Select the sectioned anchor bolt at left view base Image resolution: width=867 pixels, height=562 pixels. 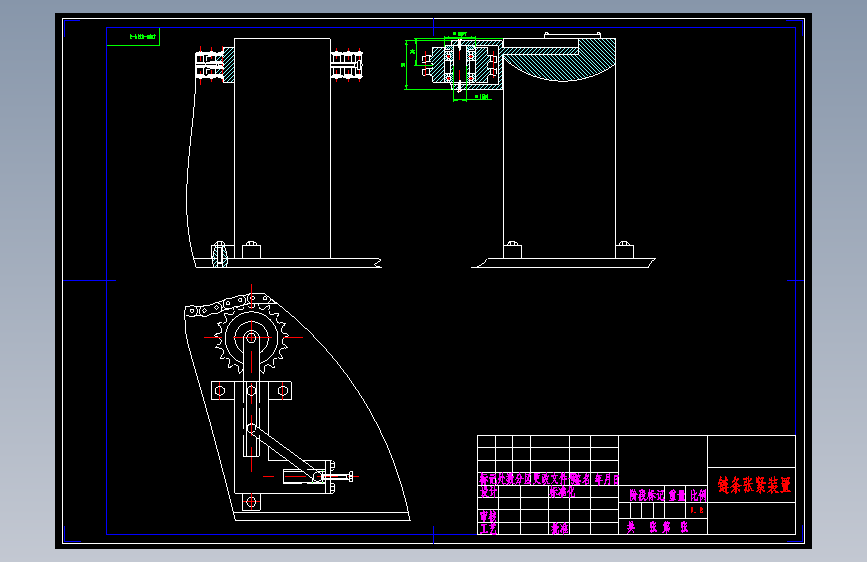(x=220, y=254)
